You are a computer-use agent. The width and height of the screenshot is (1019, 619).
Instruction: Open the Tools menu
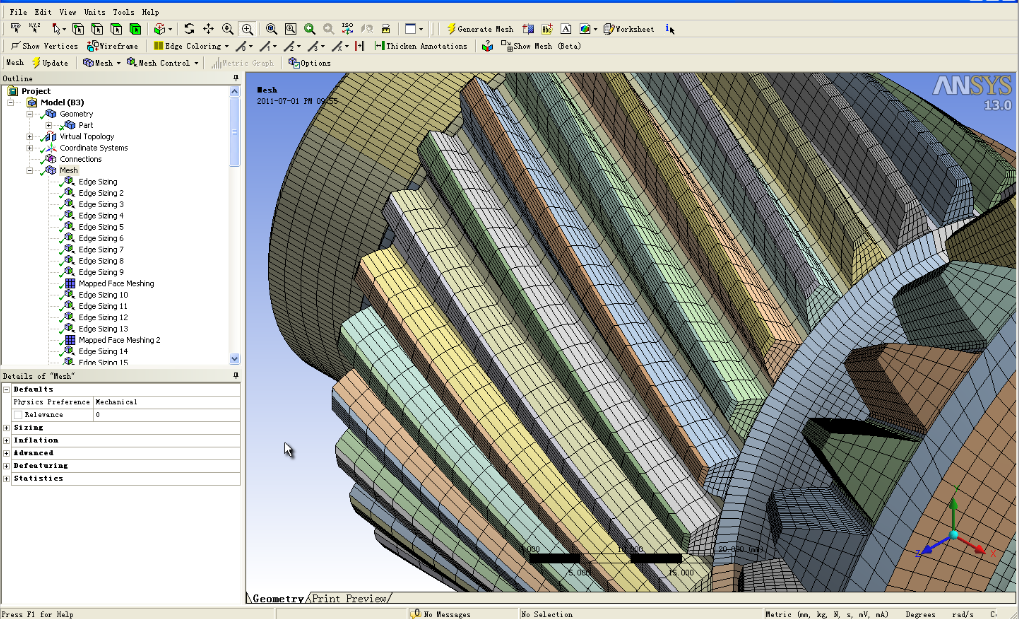123,12
